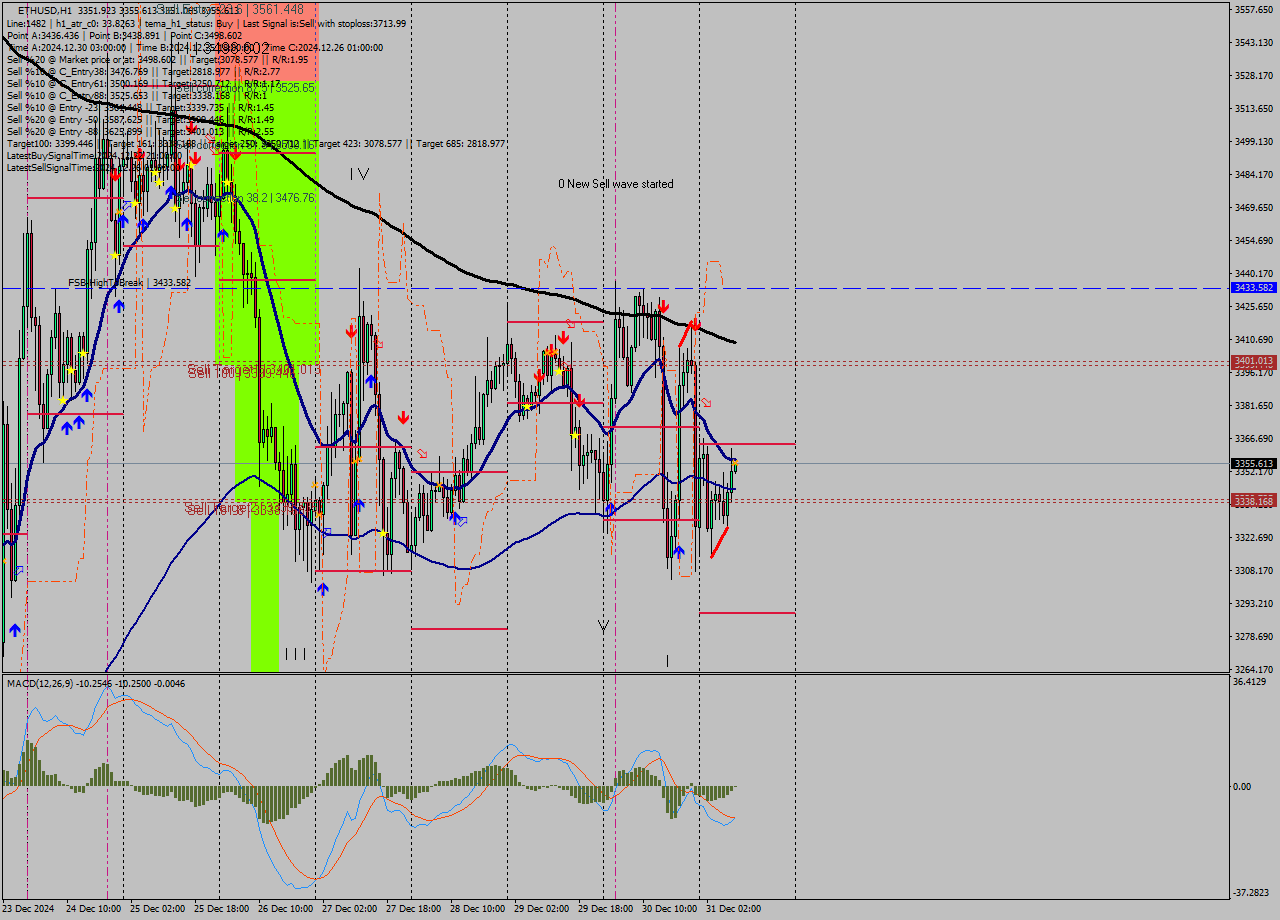The height and width of the screenshot is (920, 1280).
Task: Click the '25 Dec 02:00' time axis label
Action: 157,909
